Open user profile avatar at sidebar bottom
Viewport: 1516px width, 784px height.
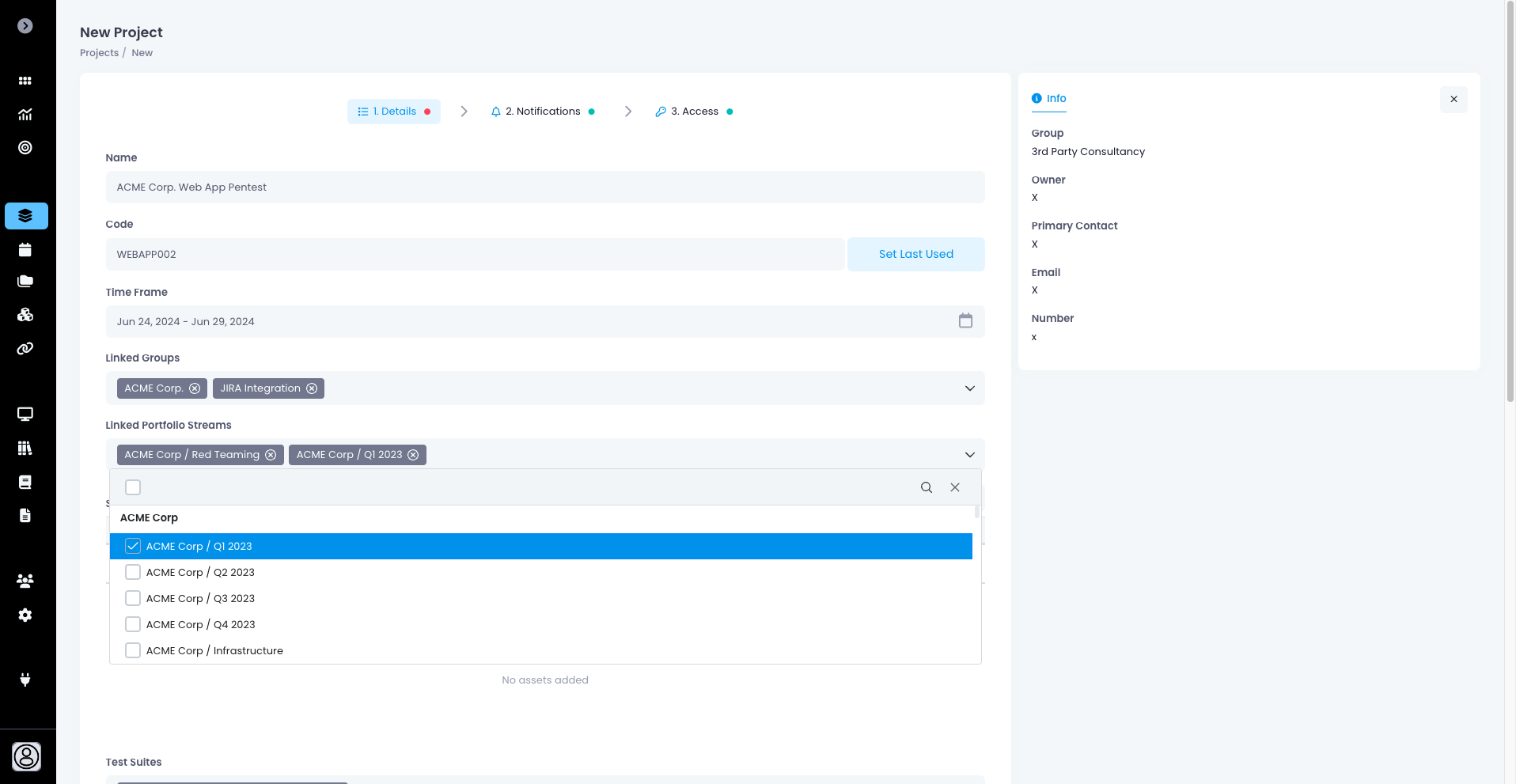coord(27,757)
